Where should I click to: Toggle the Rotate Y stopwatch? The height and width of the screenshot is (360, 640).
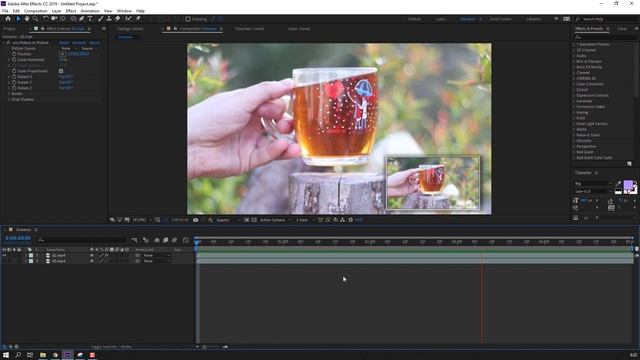pos(14,82)
